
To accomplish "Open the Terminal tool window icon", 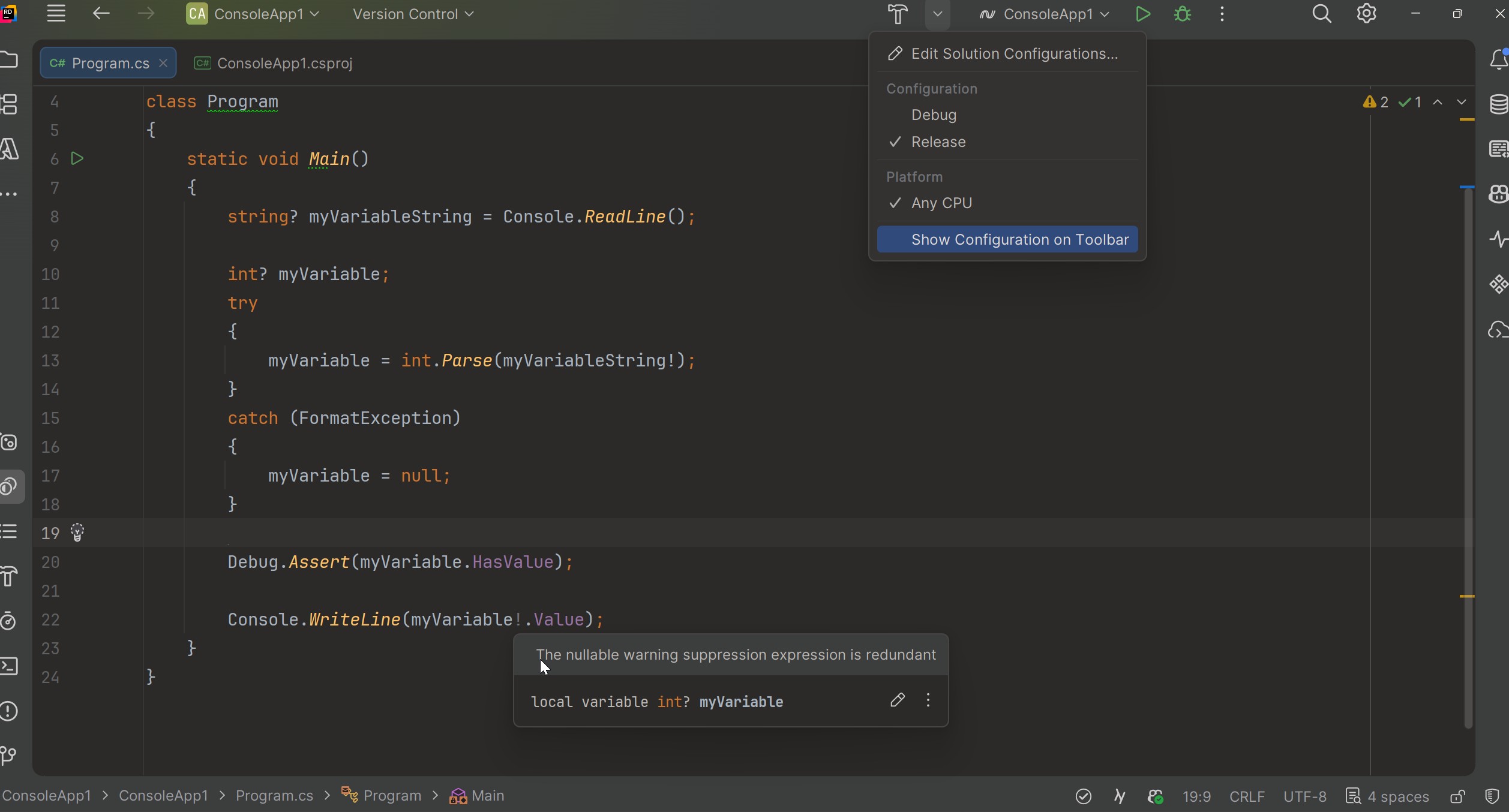I will click(9, 666).
